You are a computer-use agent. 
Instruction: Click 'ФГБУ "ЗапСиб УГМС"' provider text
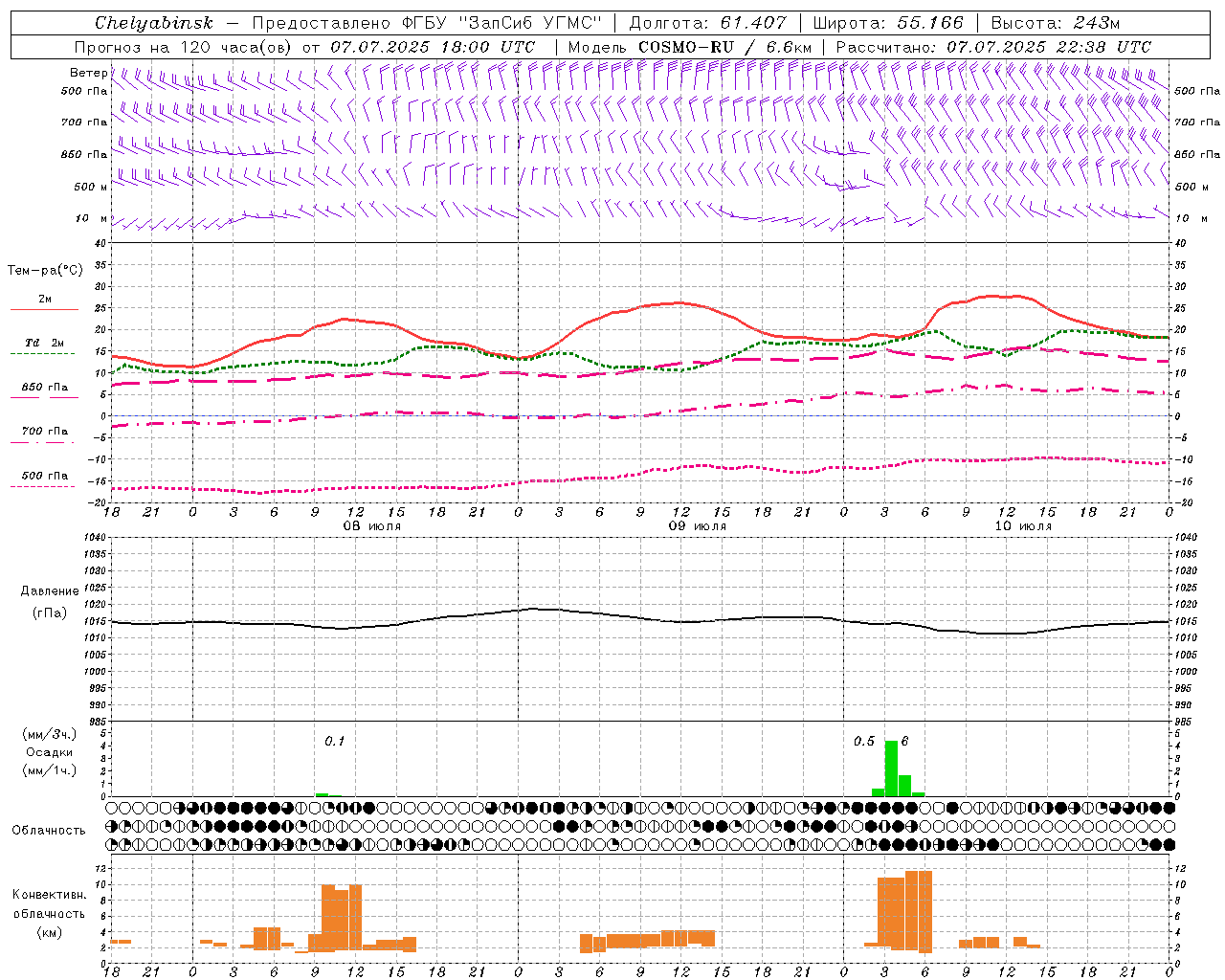(x=503, y=23)
